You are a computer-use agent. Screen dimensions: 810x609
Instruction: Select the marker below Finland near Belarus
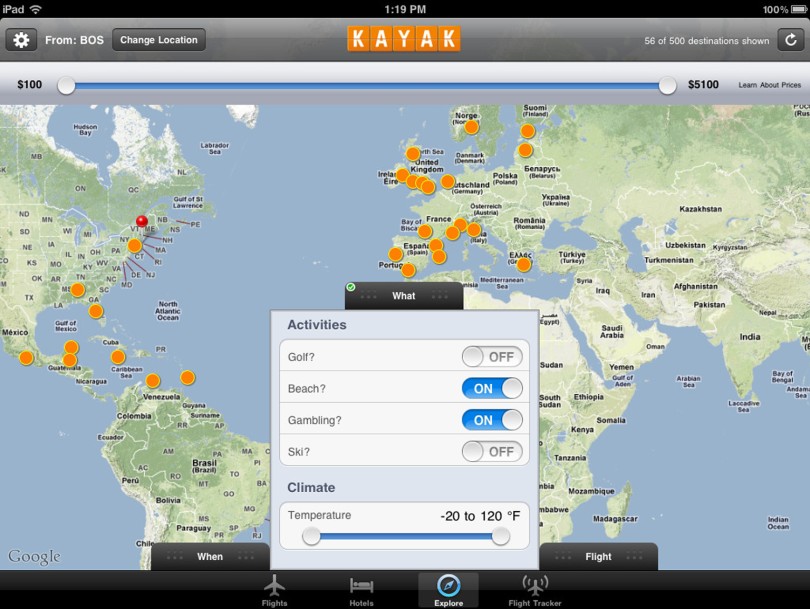tap(525, 150)
